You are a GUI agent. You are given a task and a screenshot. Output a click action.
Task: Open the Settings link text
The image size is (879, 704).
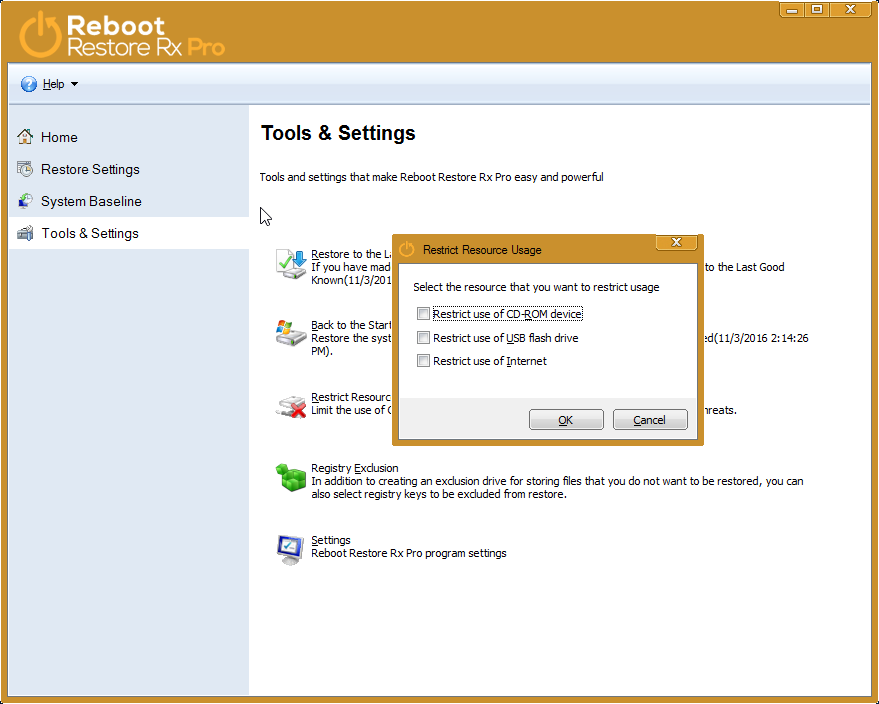[x=330, y=540]
